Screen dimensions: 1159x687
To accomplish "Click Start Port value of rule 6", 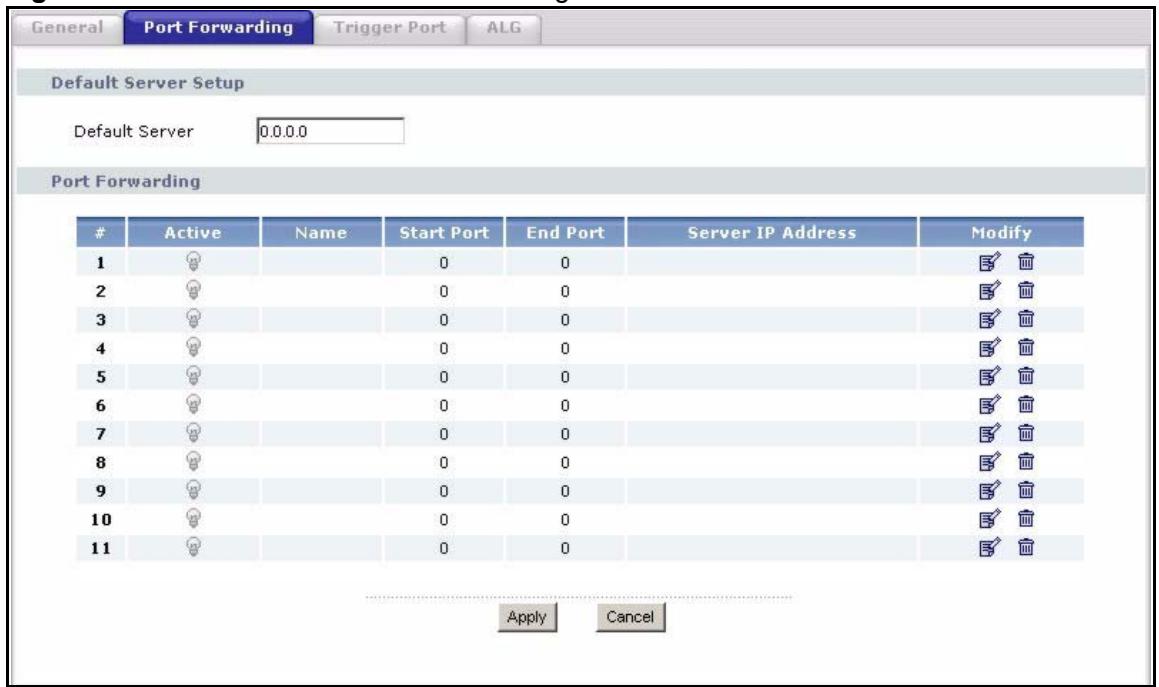I will (443, 405).
